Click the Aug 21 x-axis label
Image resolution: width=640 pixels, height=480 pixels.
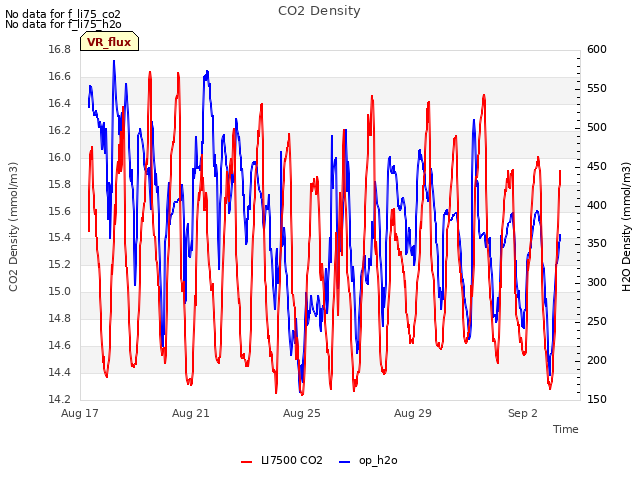pos(191,413)
